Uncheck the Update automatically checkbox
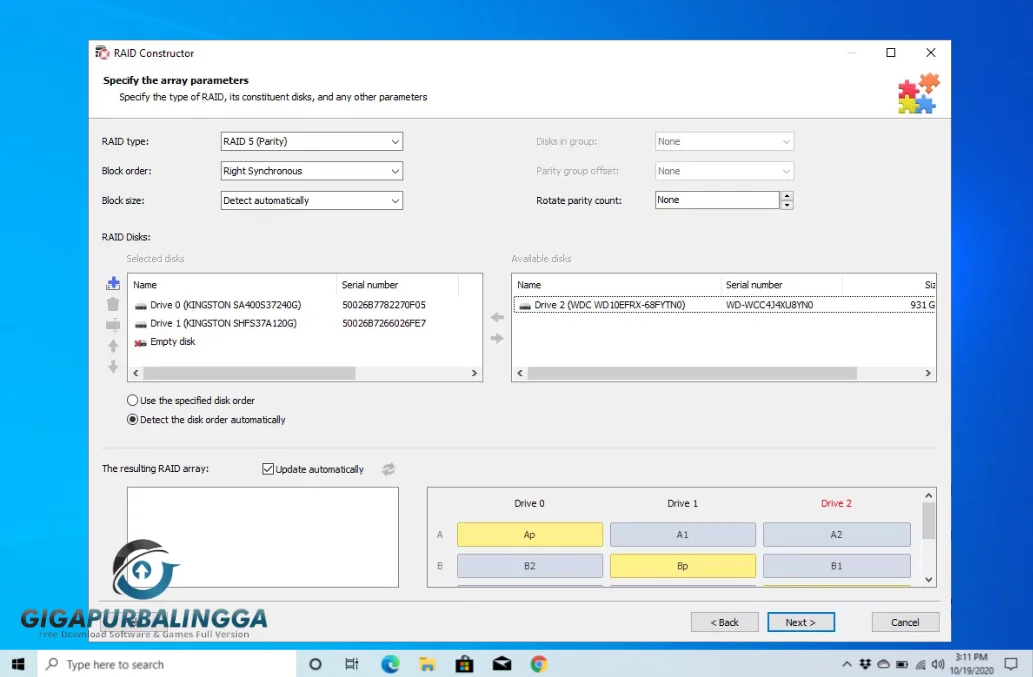 (x=268, y=469)
